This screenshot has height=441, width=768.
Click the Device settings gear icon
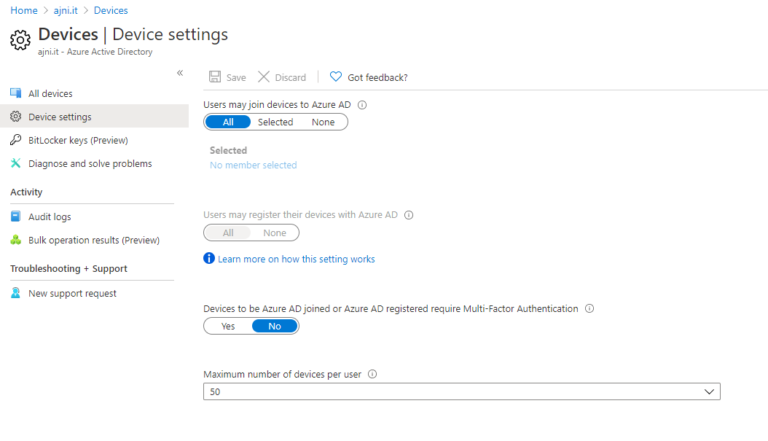pos(16,117)
